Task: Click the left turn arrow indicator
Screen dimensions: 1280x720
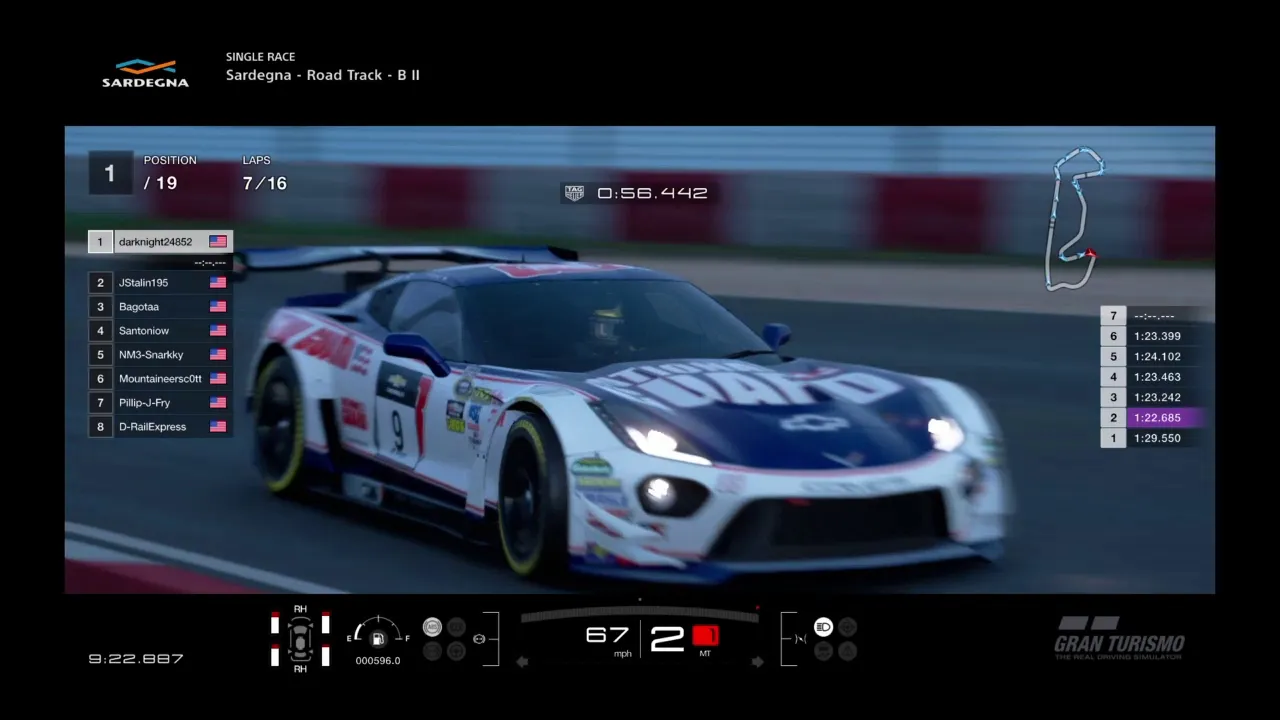Action: coord(522,661)
